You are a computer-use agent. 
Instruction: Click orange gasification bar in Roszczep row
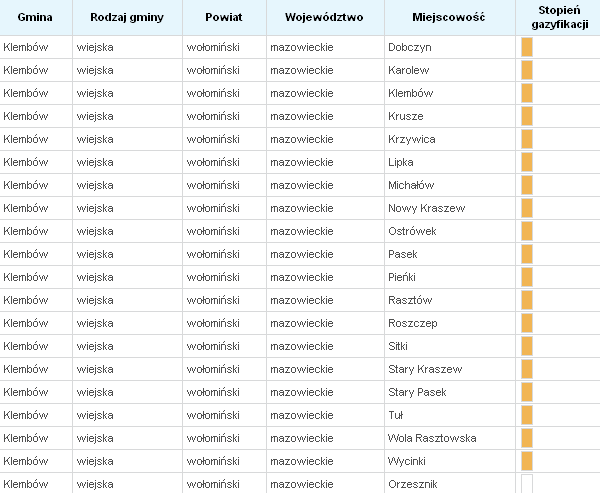coord(527,323)
